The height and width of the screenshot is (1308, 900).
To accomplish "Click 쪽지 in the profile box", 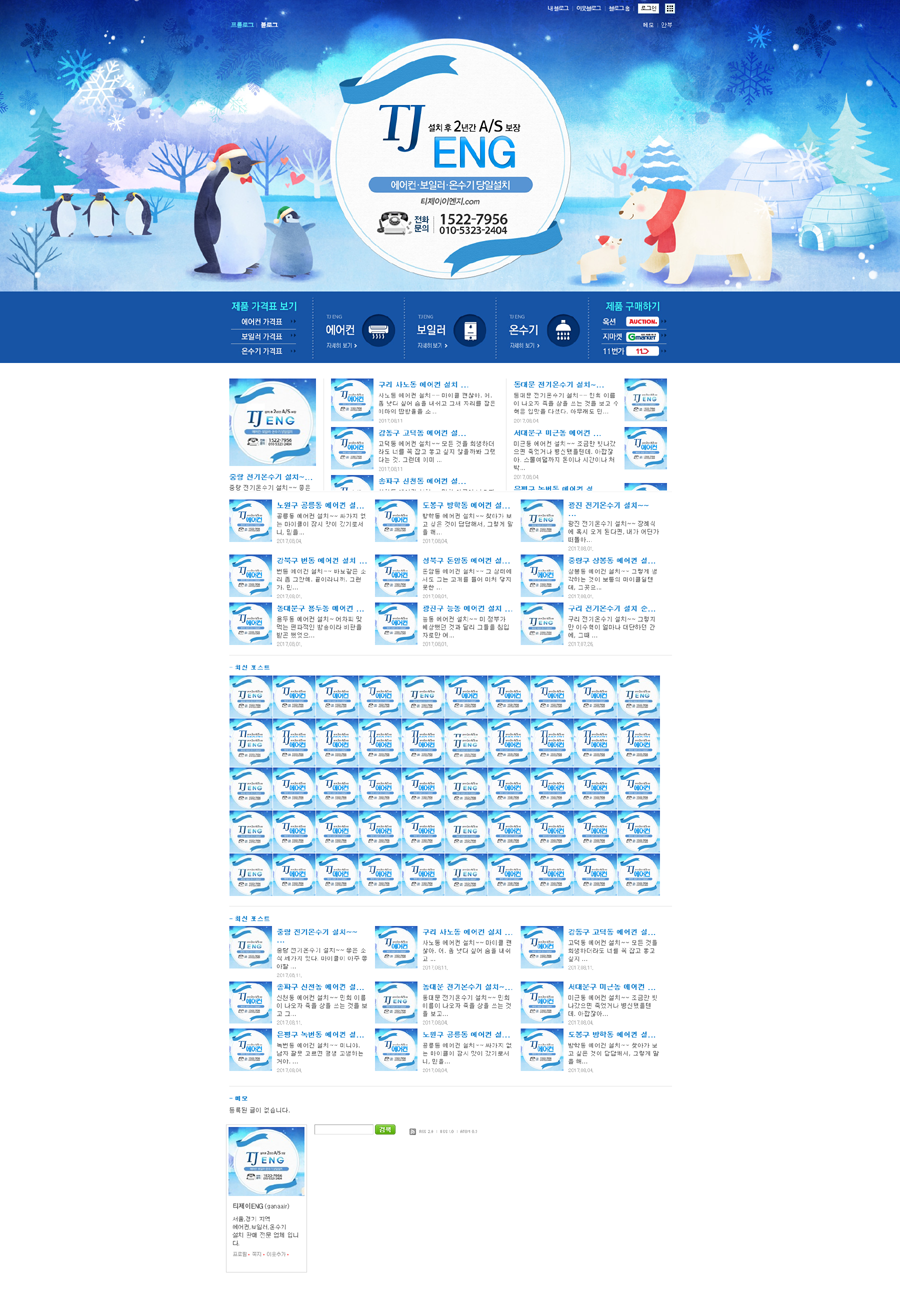I will pyautogui.click(x=256, y=1253).
